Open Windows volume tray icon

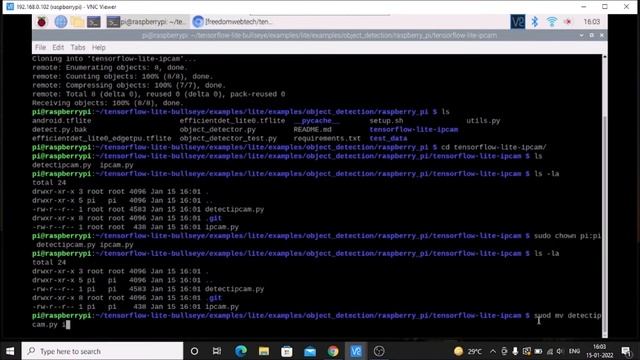tap(560, 351)
